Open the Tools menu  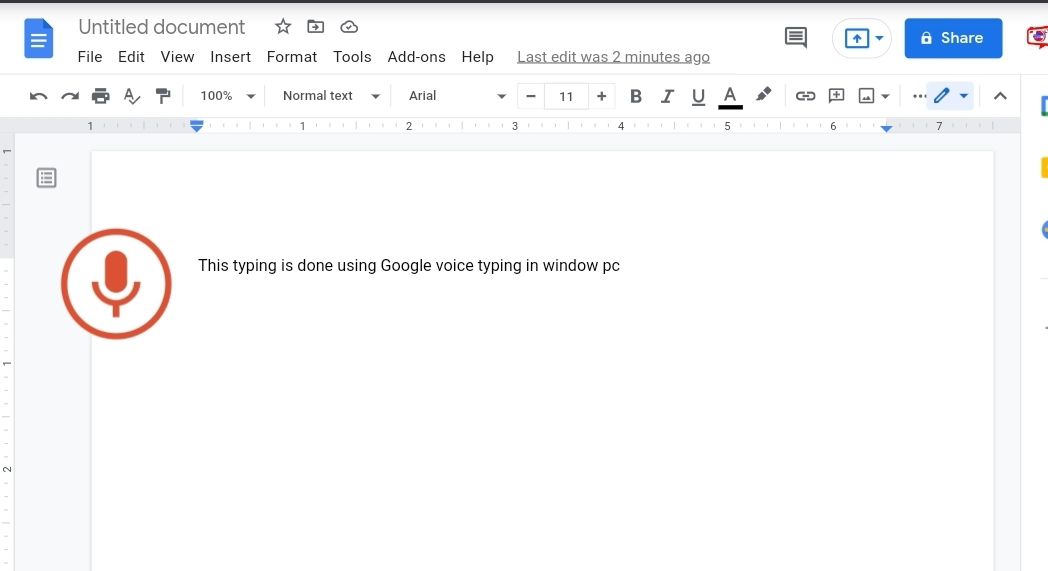click(x=352, y=57)
